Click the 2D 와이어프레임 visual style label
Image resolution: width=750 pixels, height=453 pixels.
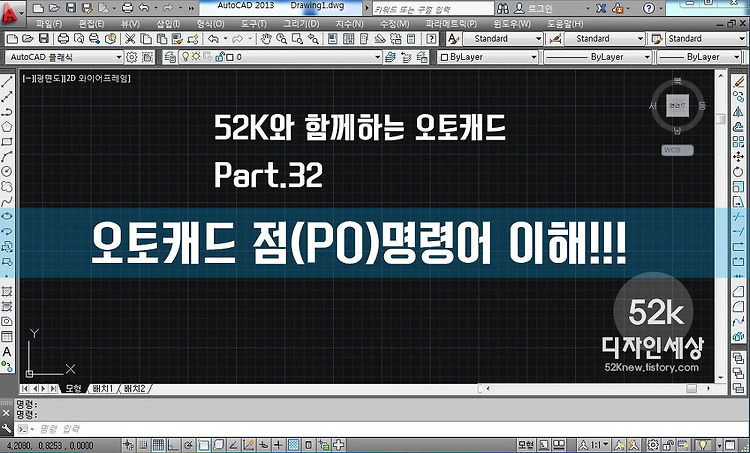click(98, 78)
